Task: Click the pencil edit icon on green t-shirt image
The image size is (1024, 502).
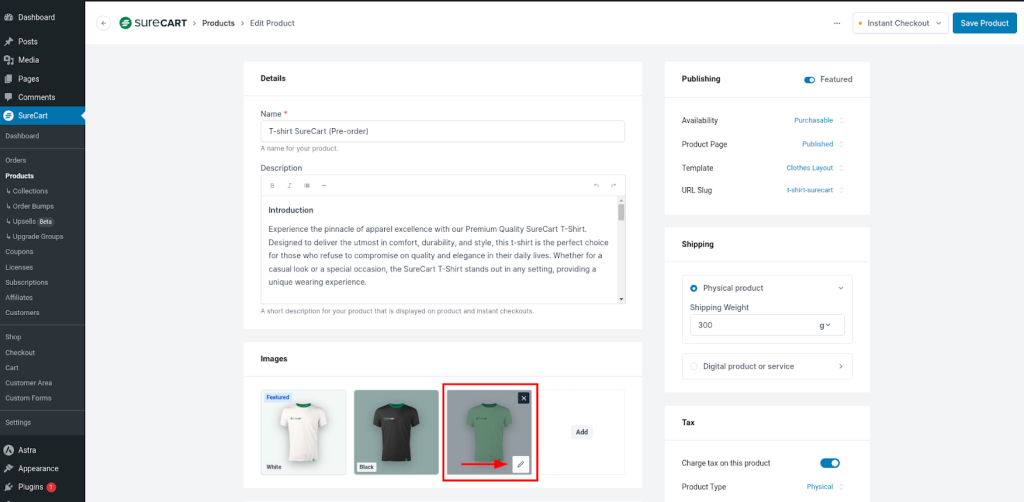Action: [520, 464]
